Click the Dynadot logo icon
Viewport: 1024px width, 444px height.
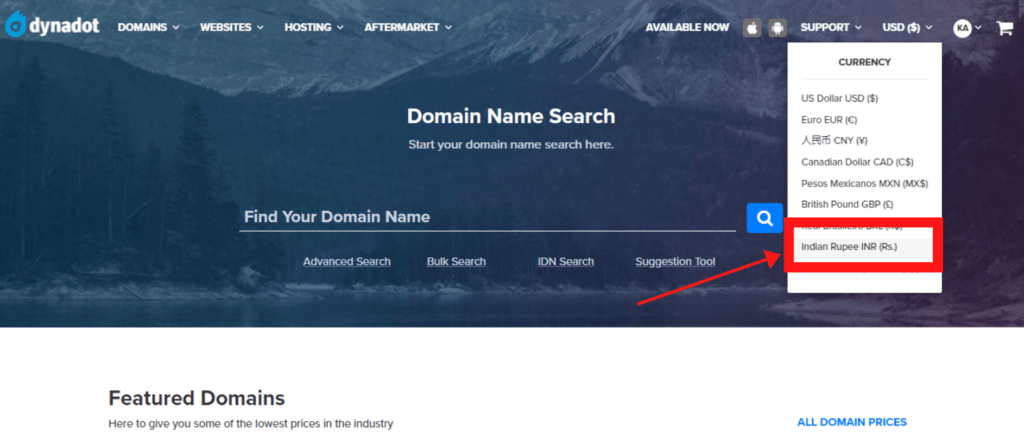point(17,24)
